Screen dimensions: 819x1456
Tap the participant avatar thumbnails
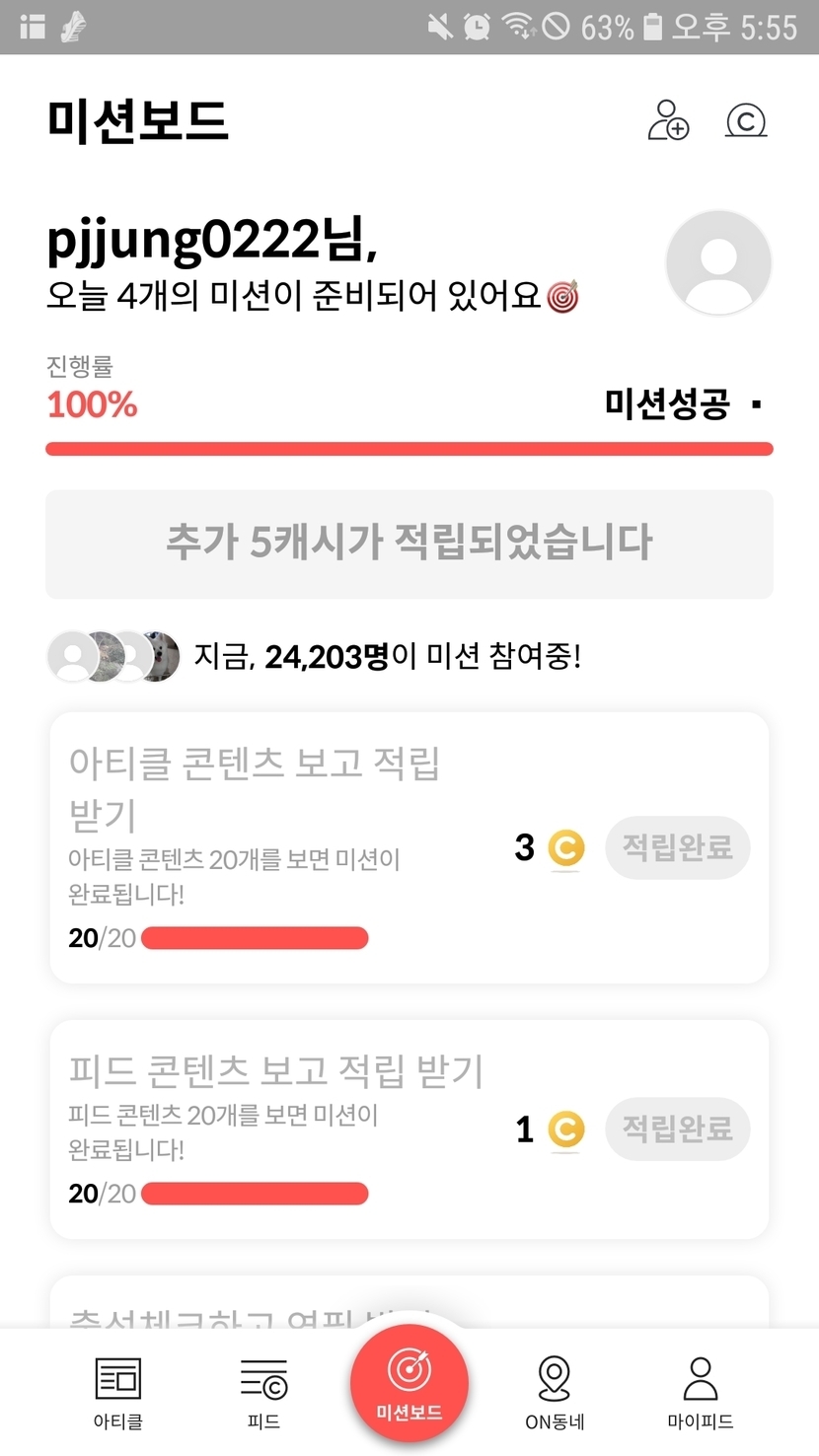pyautogui.click(x=114, y=656)
